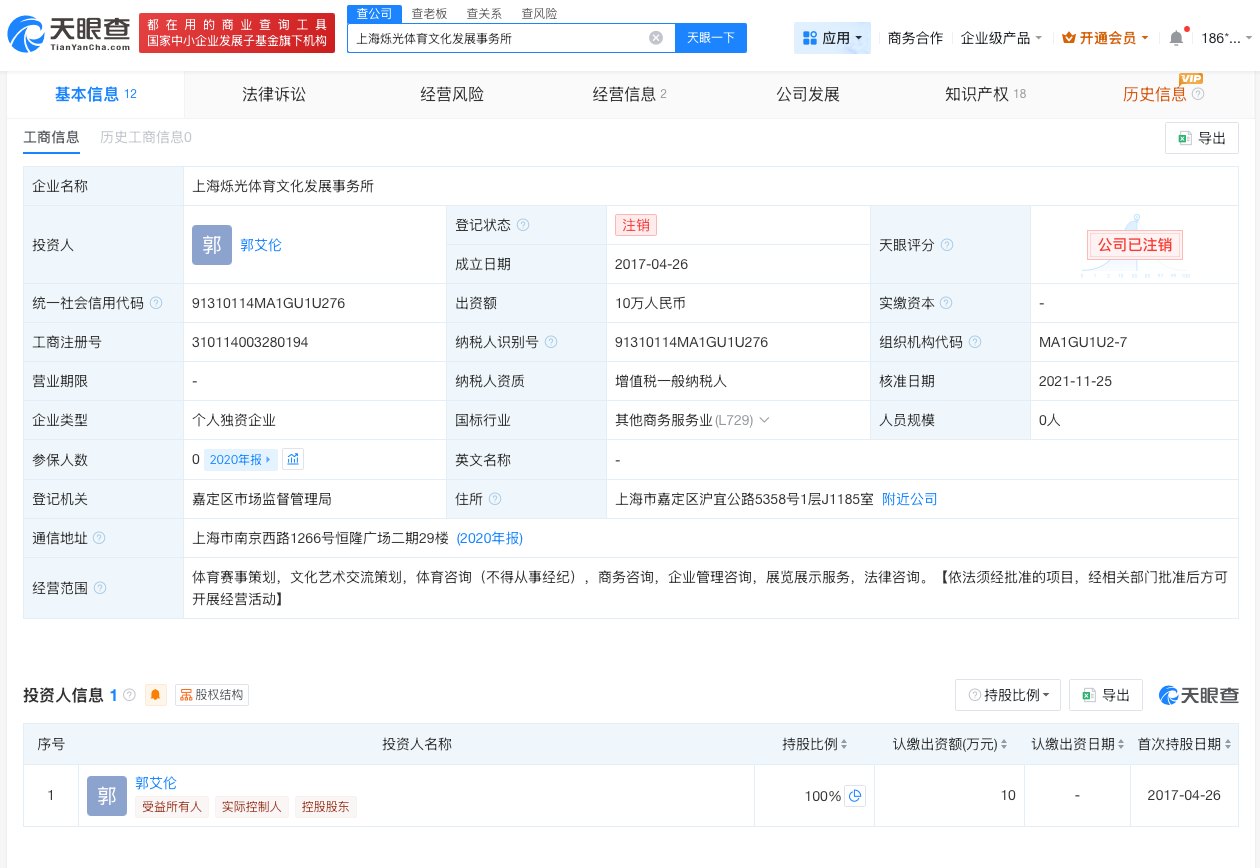Open the 附近公司 link beside the address

point(909,499)
